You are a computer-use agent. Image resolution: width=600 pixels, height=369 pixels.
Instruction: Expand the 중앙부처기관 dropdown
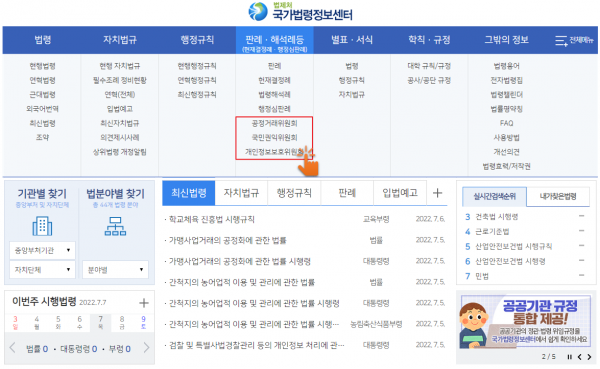(x=42, y=250)
